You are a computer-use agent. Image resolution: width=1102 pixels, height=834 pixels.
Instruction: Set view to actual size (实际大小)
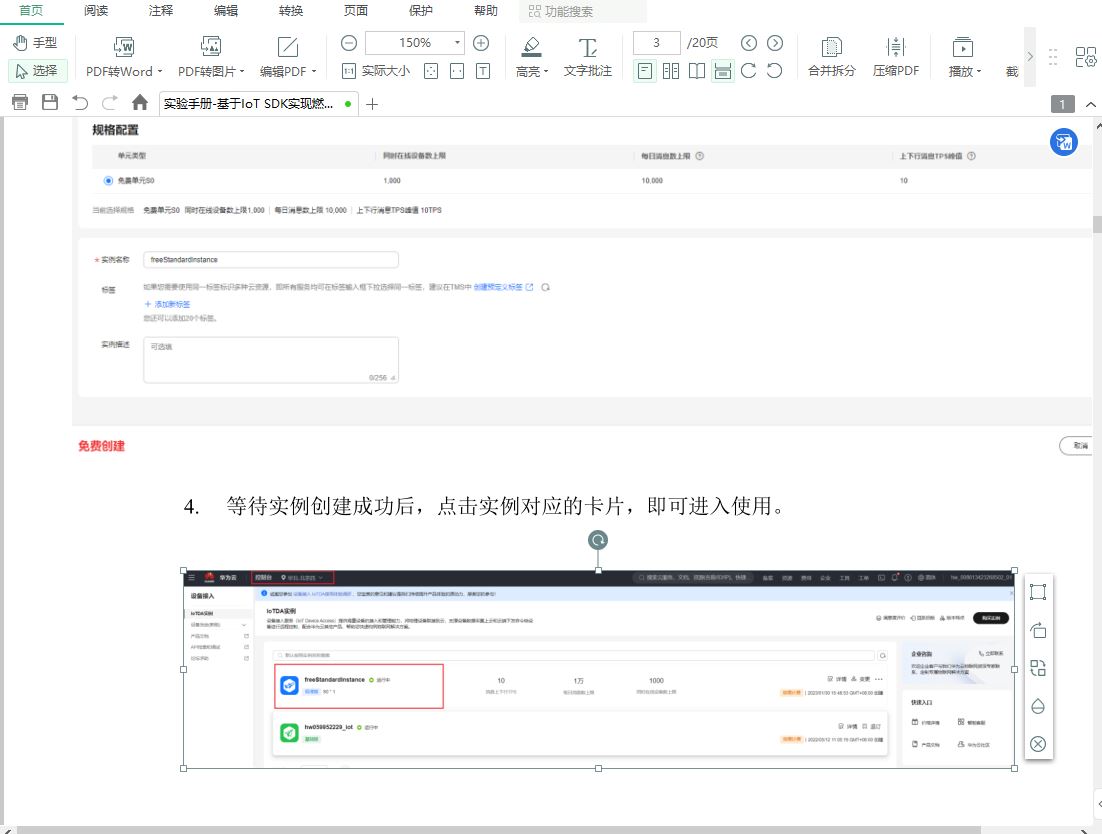pos(376,71)
